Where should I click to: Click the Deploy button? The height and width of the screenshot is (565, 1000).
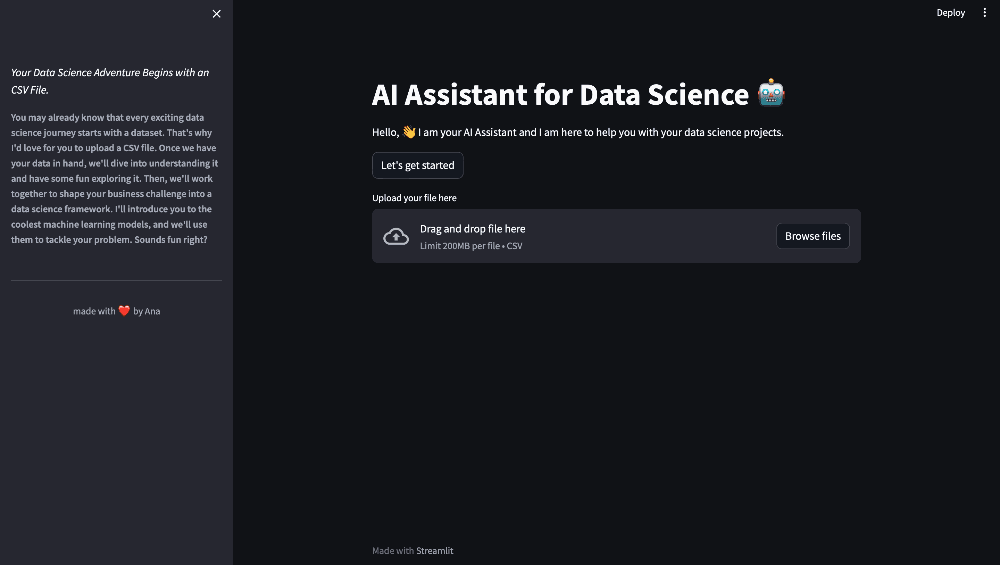(x=950, y=13)
